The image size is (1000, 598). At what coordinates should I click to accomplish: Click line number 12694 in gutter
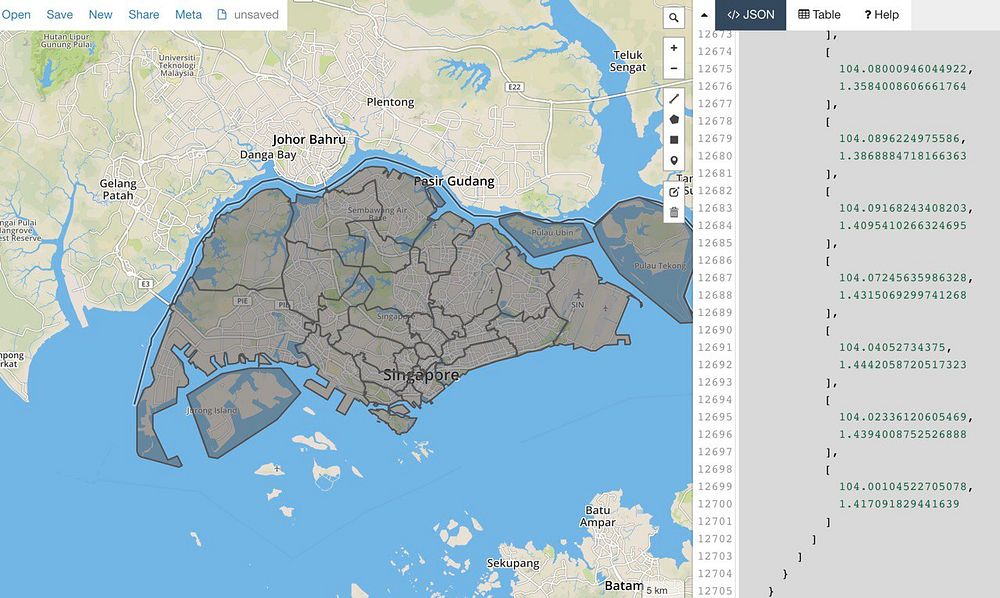pyautogui.click(x=715, y=400)
